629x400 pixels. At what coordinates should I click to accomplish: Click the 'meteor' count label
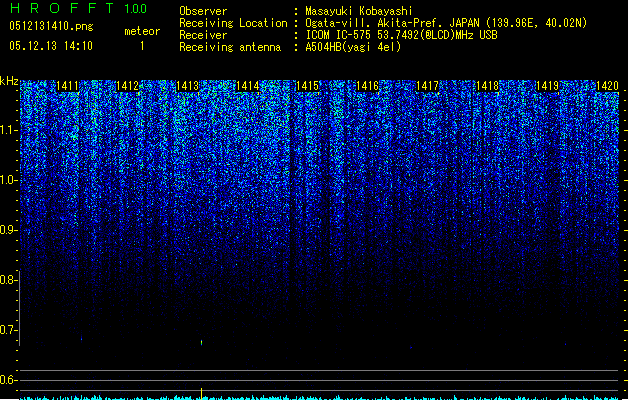(142, 31)
